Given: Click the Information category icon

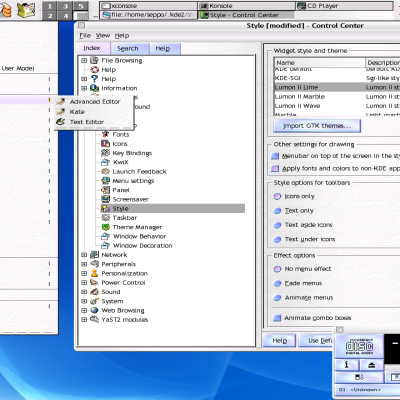Looking at the screenshot, I should [x=95, y=88].
